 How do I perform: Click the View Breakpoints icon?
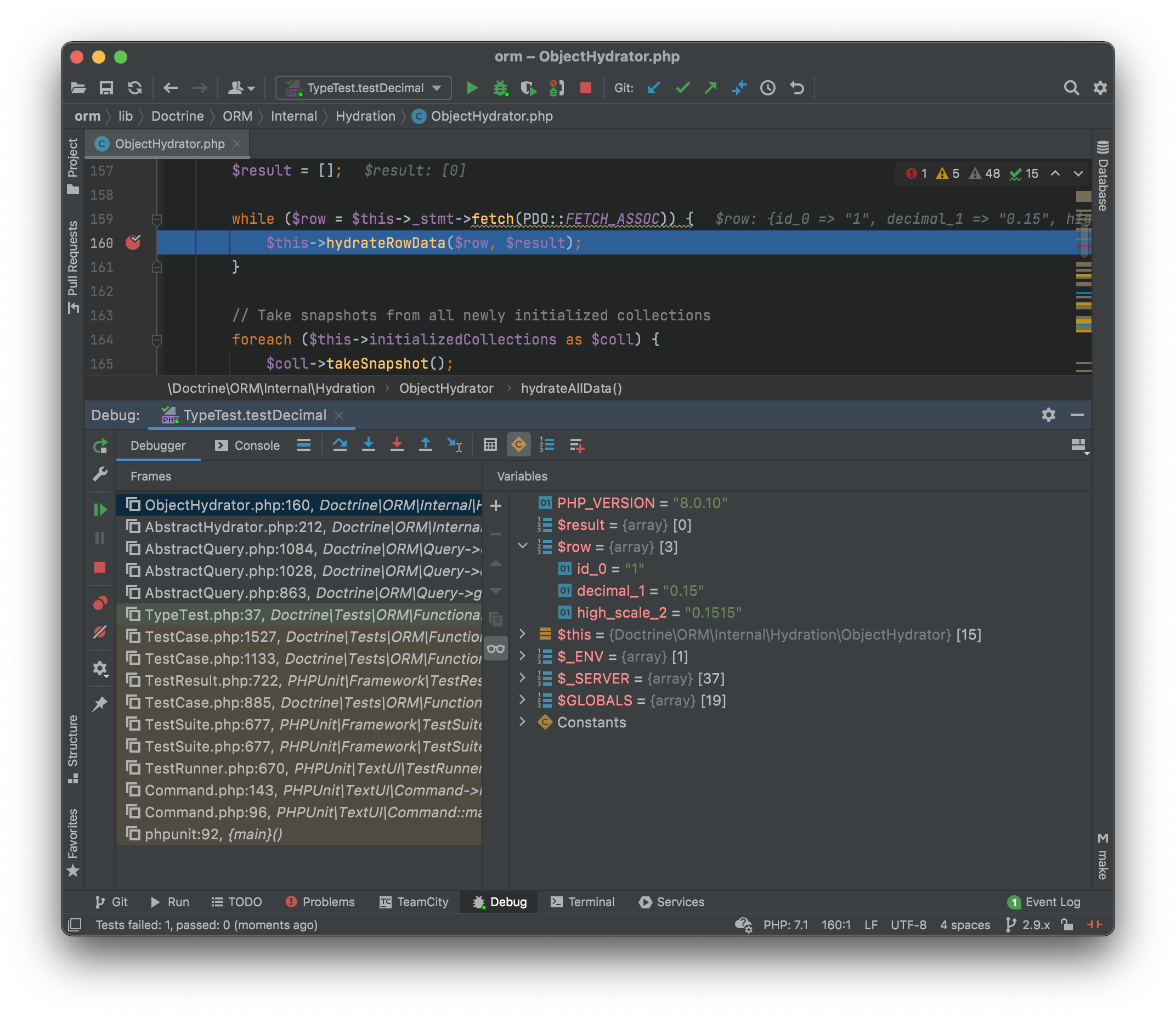click(x=100, y=603)
